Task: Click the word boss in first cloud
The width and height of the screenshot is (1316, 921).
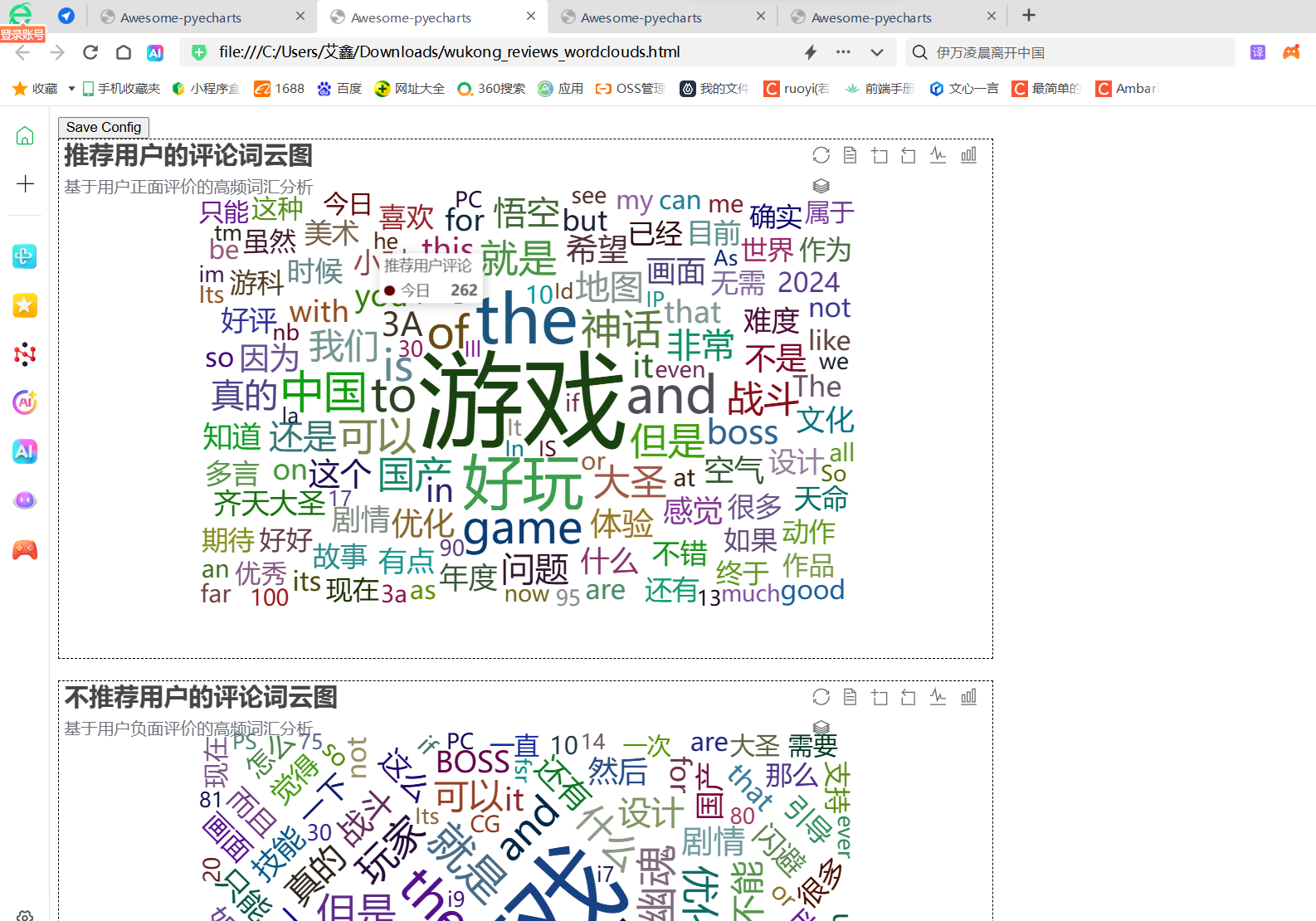Action: click(x=743, y=432)
